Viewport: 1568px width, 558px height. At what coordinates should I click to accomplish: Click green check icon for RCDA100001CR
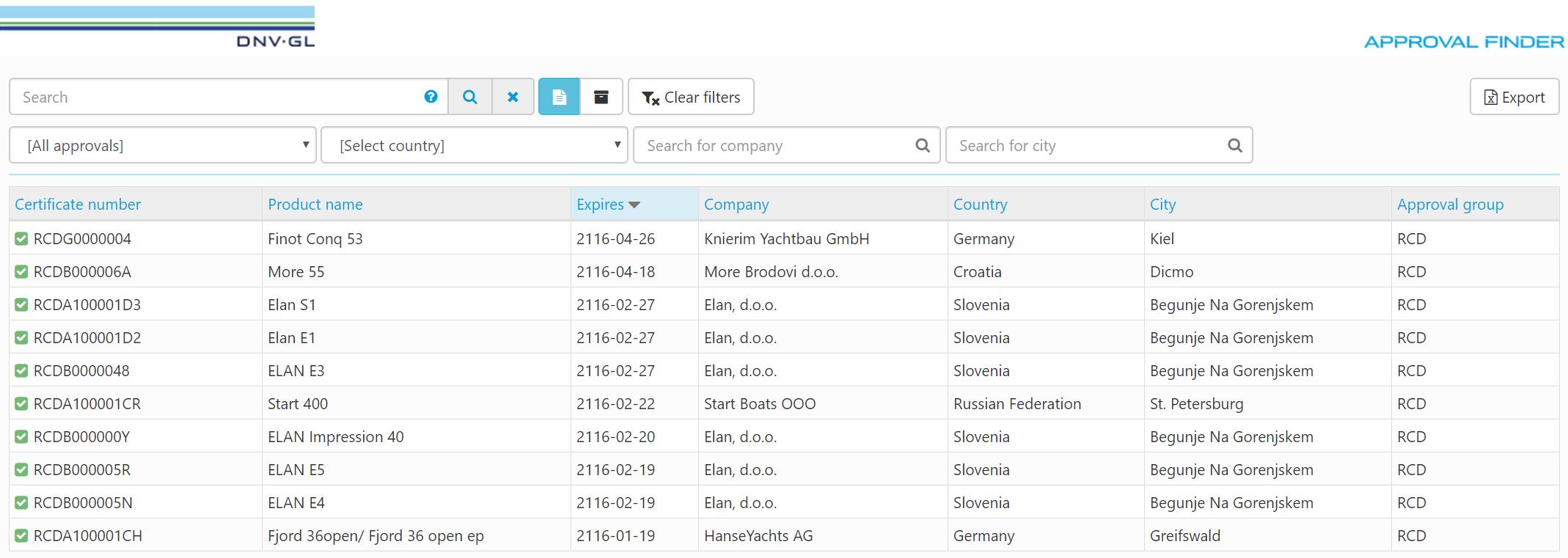click(21, 403)
